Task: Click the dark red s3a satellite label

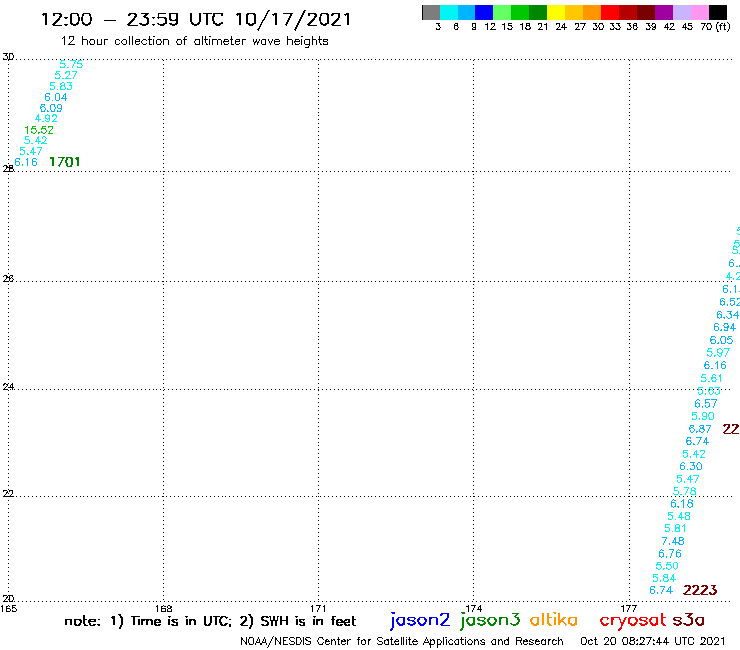Action: coord(689,620)
